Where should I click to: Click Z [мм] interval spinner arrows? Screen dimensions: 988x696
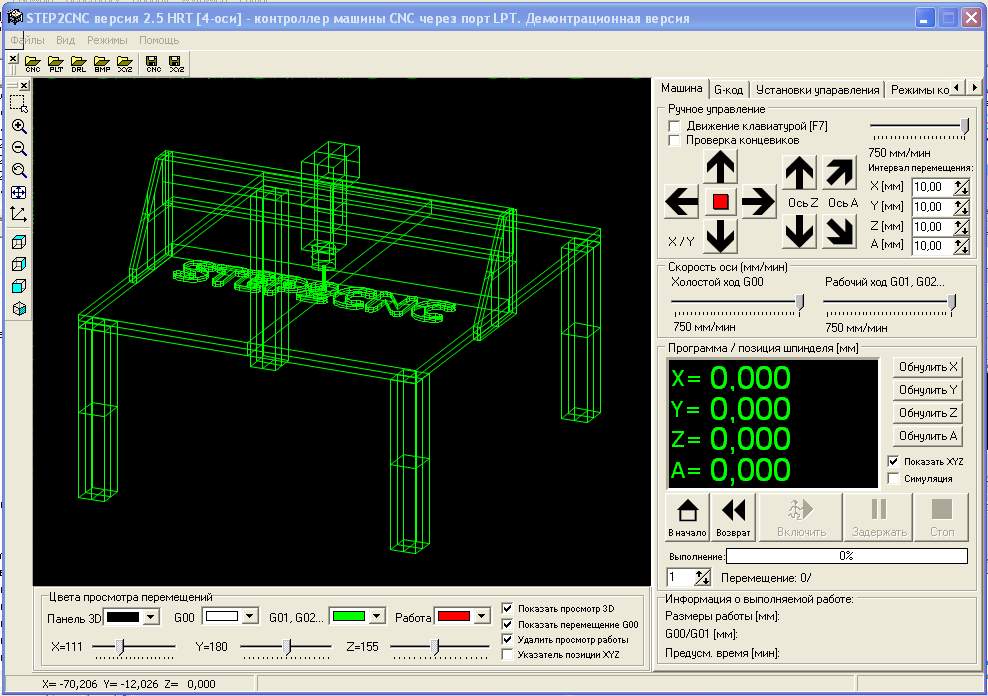pyautogui.click(x=962, y=226)
